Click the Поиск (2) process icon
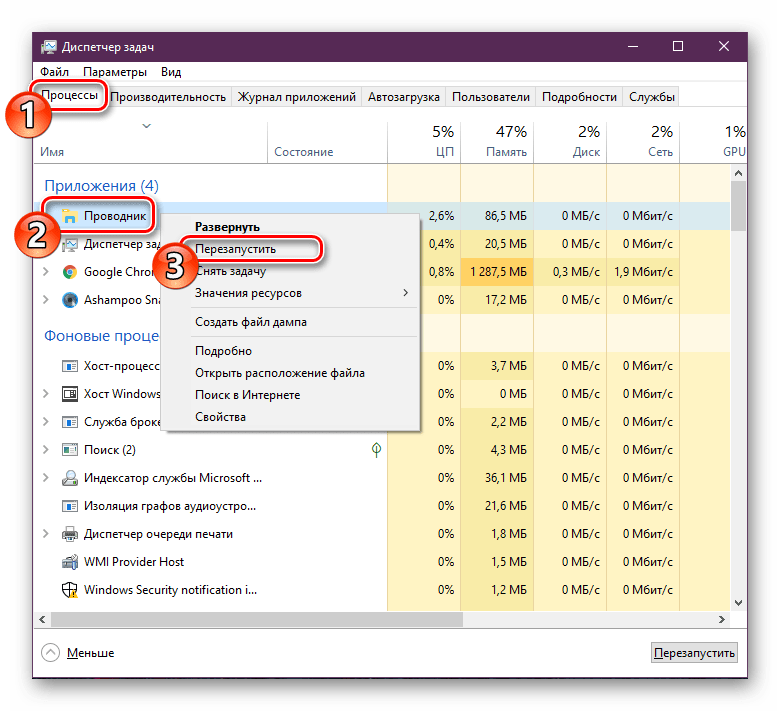 click(70, 450)
